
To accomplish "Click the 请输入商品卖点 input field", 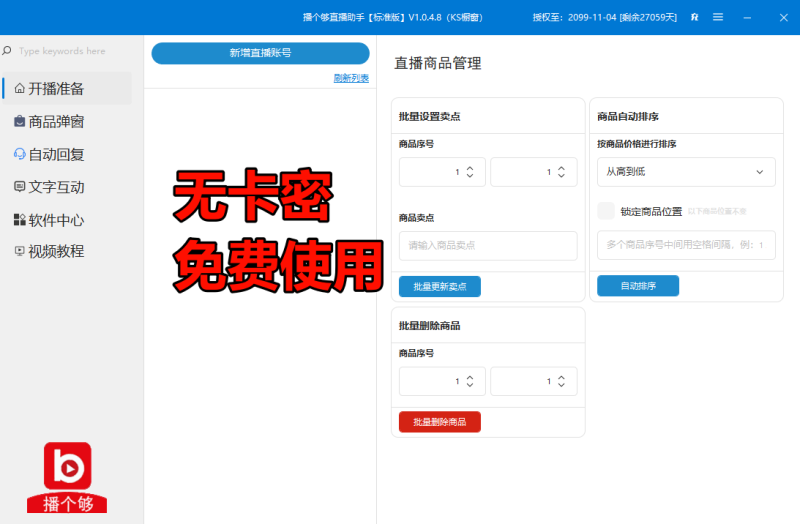I will [x=488, y=245].
